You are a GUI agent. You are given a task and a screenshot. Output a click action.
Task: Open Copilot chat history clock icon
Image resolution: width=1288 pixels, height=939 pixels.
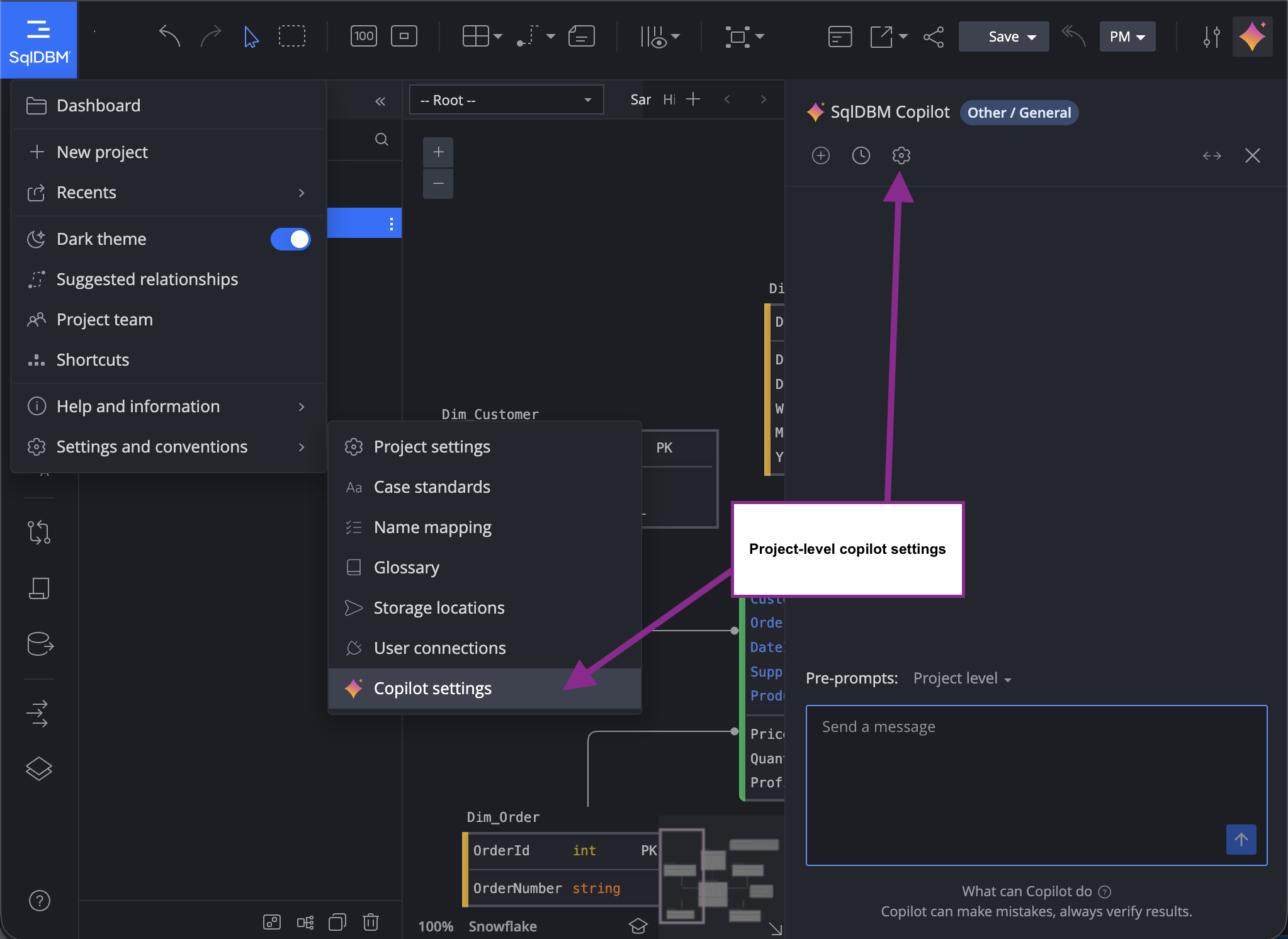pos(861,155)
